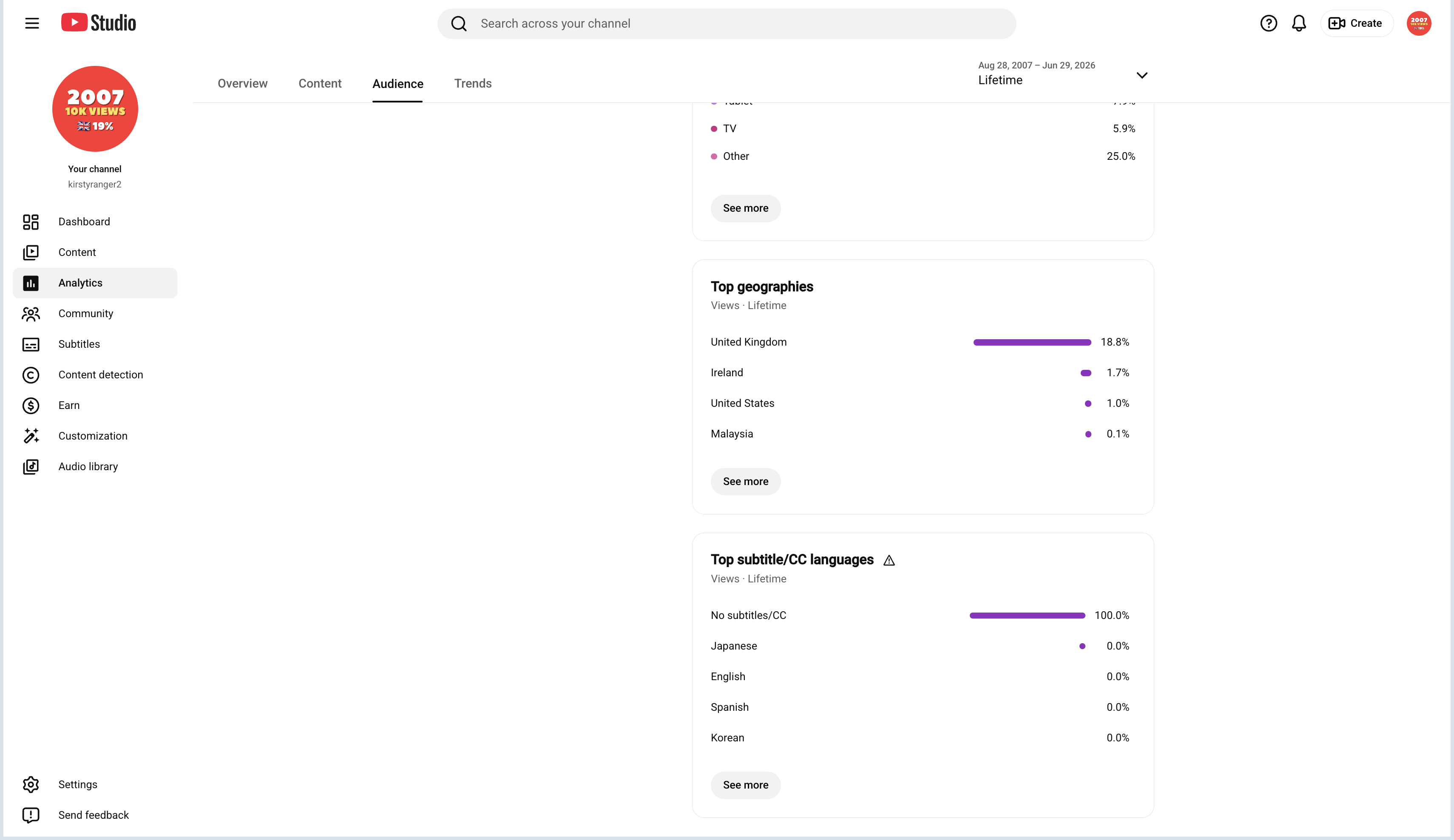Click the Spanish language row
Viewport: 1454px width, 840px height.
920,707
